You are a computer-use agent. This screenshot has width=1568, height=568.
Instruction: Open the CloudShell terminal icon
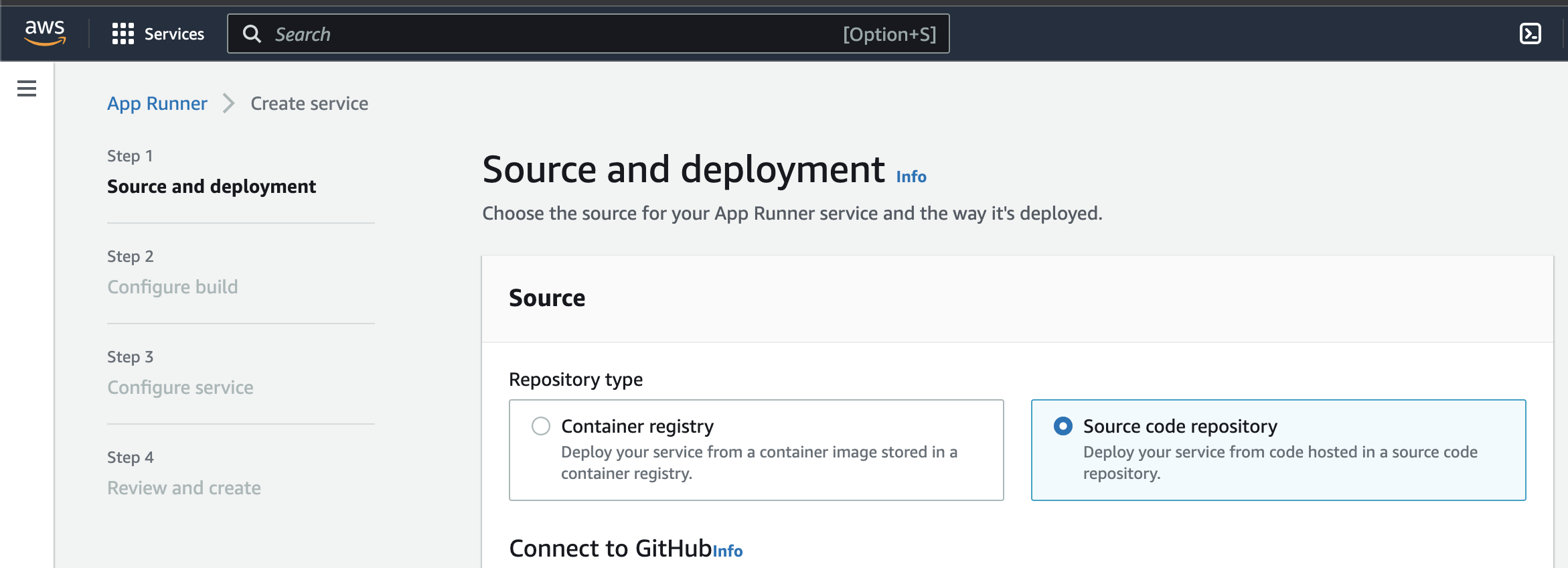point(1531,33)
